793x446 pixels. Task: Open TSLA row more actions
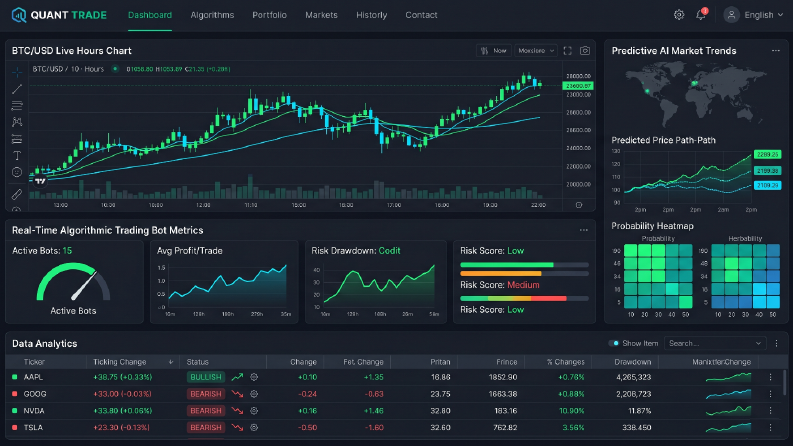770,427
